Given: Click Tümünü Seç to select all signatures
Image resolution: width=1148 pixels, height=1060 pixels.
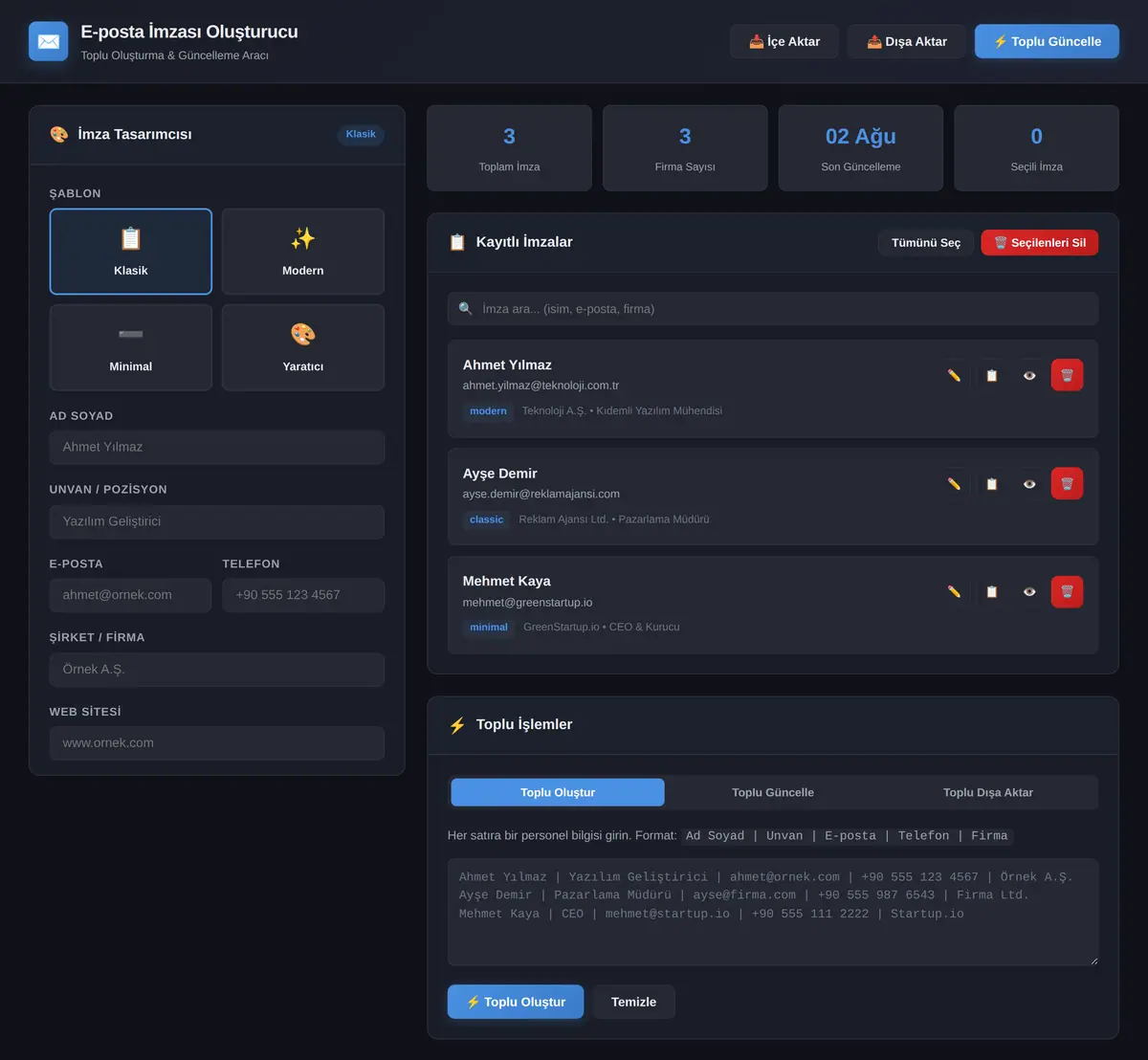Looking at the screenshot, I should click(x=926, y=243).
